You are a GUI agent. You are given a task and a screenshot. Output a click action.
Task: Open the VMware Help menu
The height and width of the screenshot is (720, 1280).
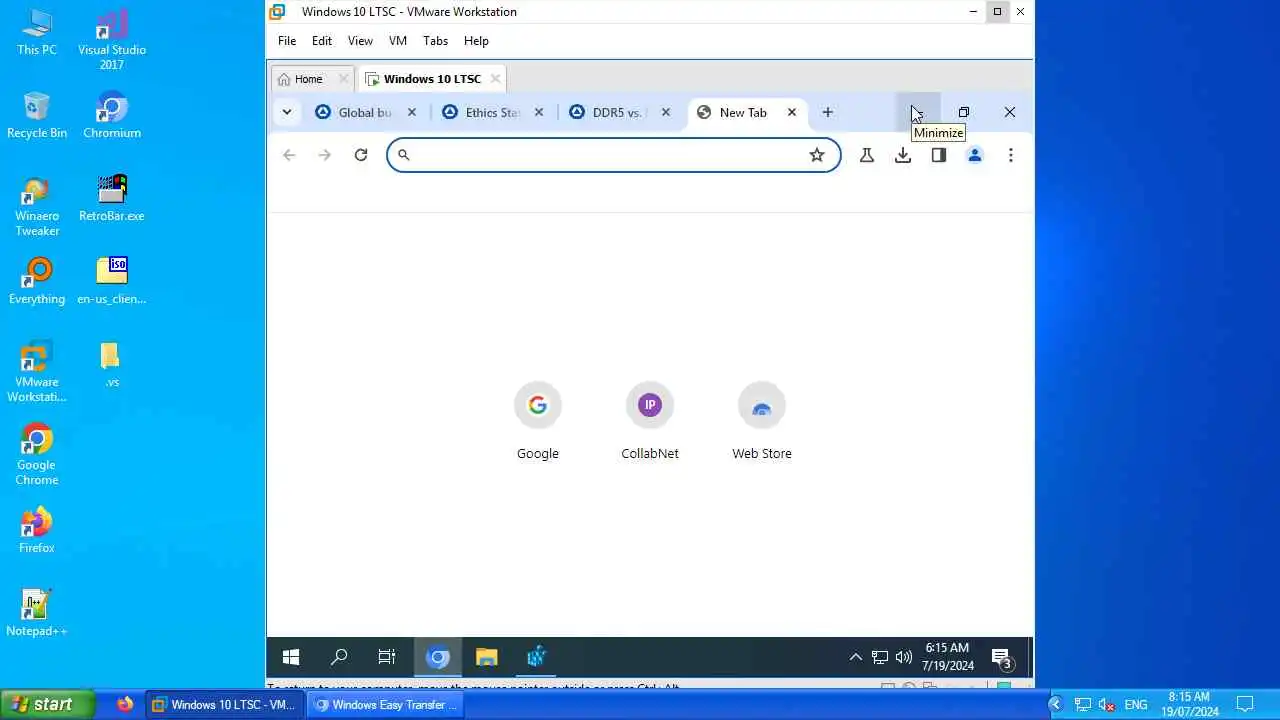pos(476,41)
